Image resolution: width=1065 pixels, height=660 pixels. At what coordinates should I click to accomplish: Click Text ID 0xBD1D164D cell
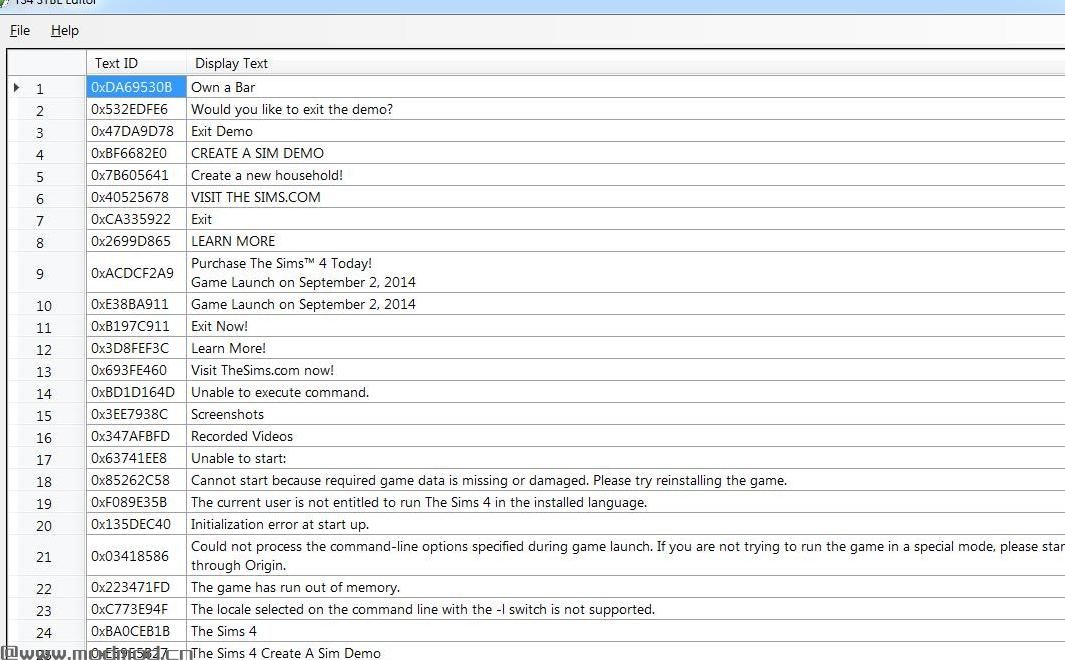coord(133,392)
